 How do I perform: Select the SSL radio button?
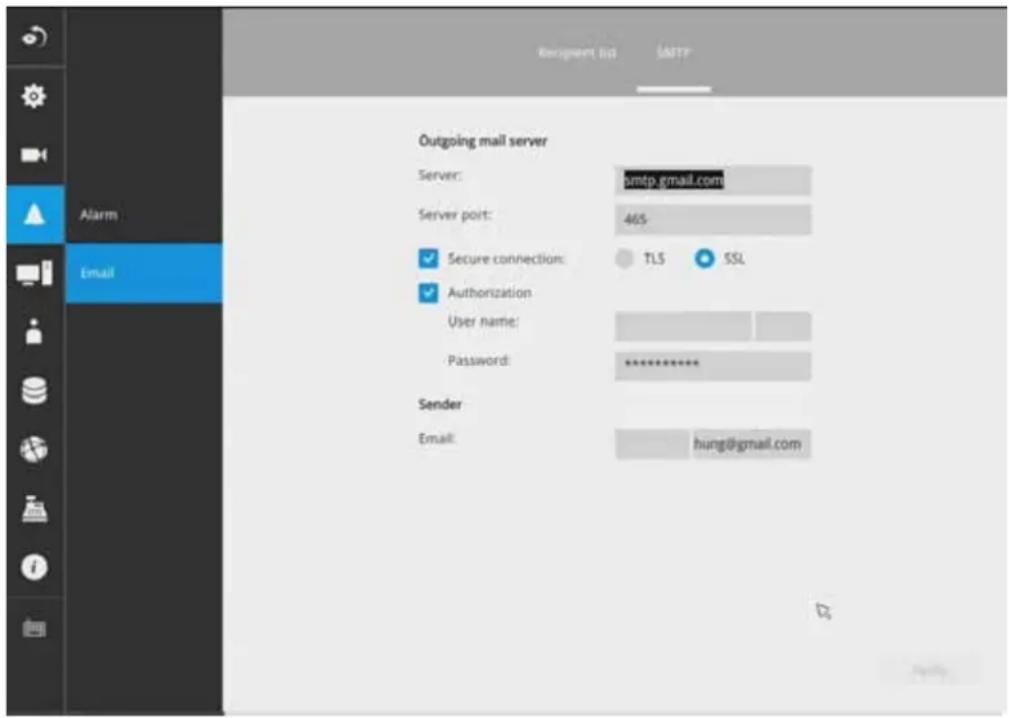click(x=705, y=259)
